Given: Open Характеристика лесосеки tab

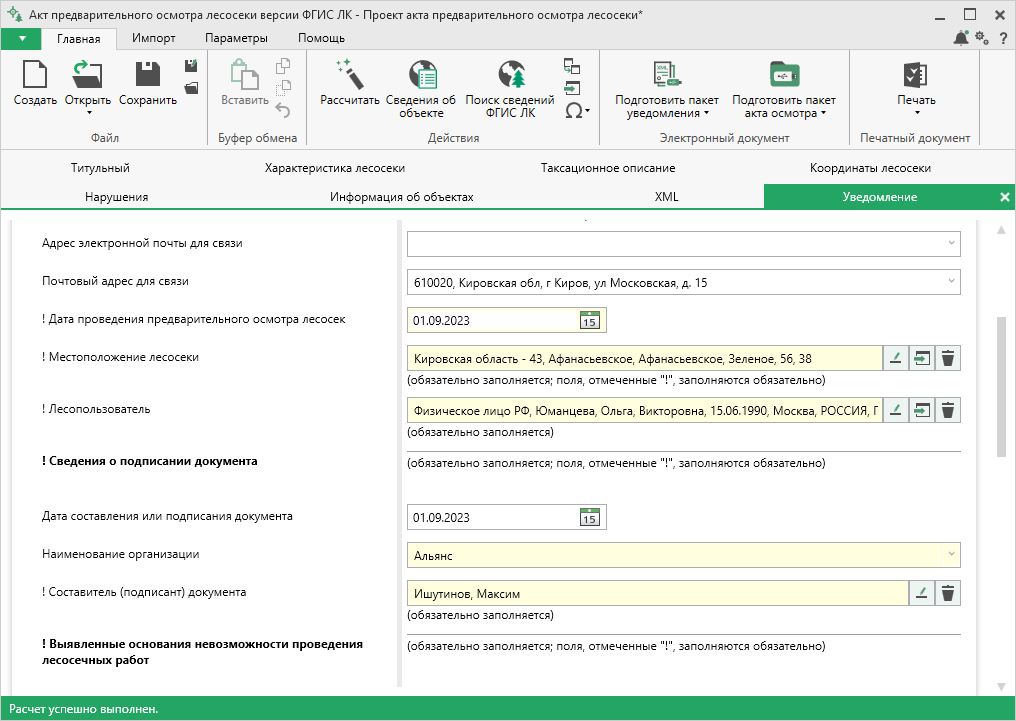Looking at the screenshot, I should click(x=334, y=168).
